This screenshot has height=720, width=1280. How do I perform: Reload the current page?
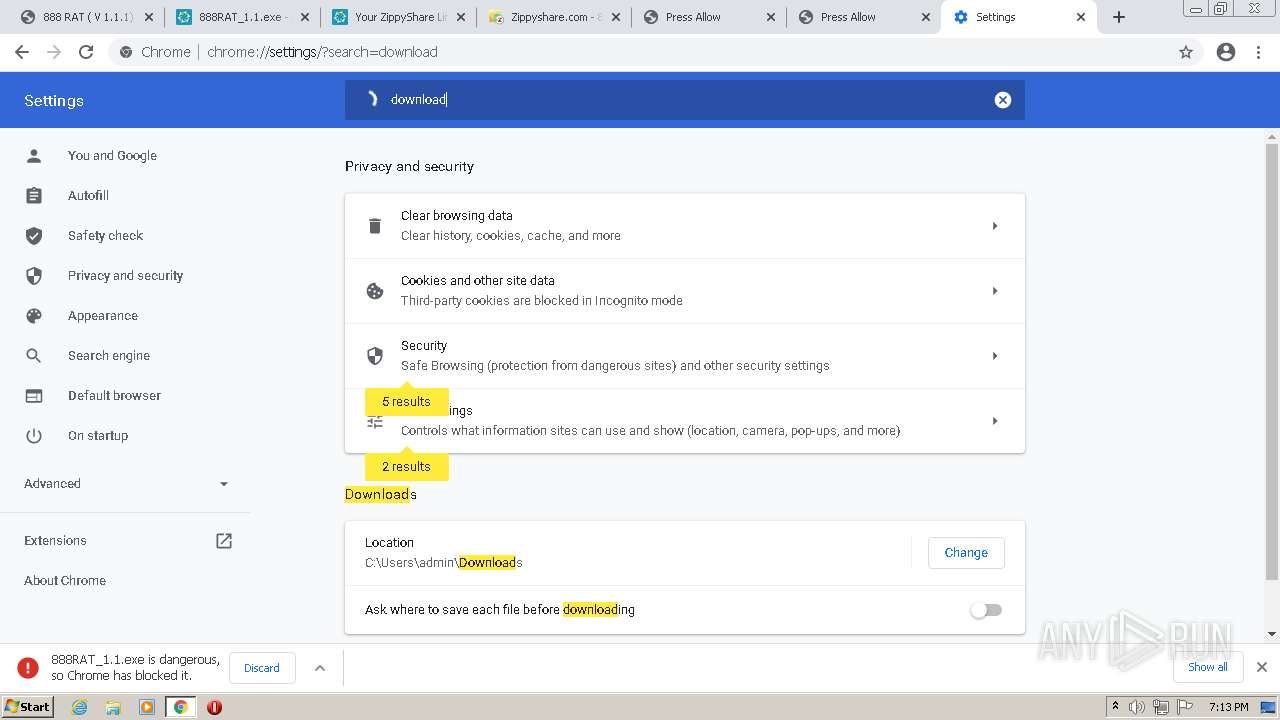[x=86, y=52]
